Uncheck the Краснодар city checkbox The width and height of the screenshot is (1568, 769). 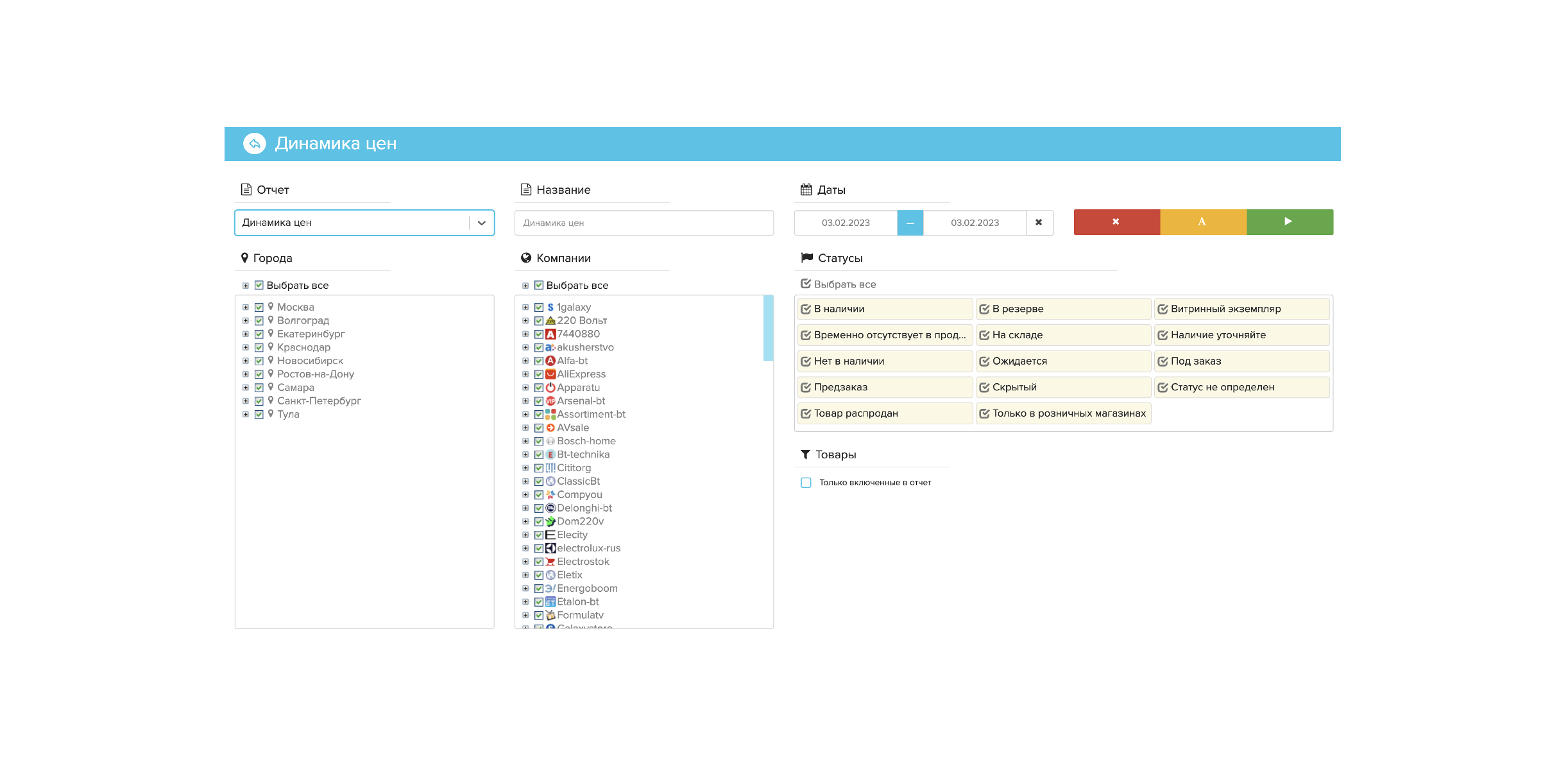tap(259, 347)
